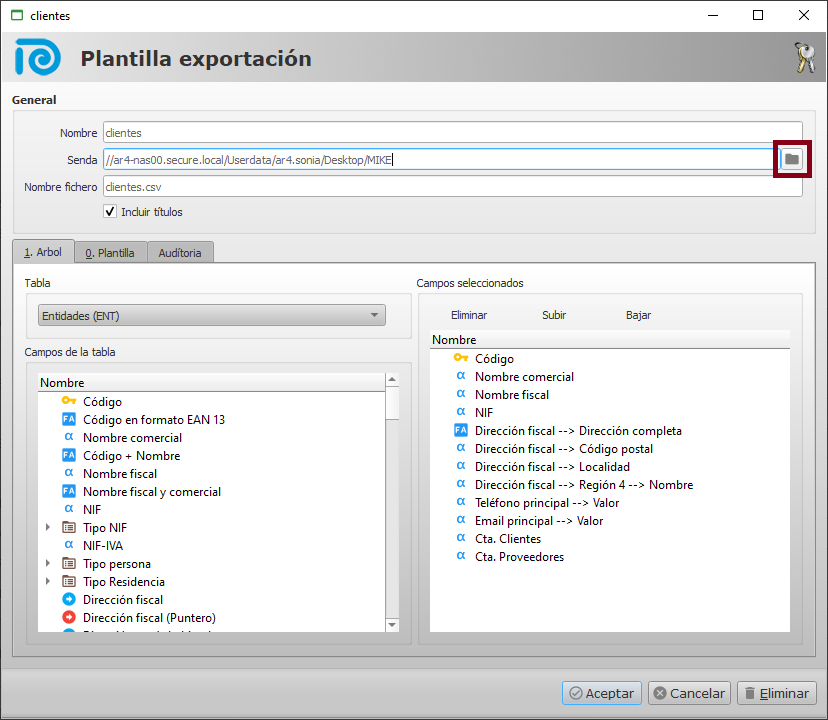
Task: Click the blue arrow icon for Dirección fiscal
Action: [69, 600]
